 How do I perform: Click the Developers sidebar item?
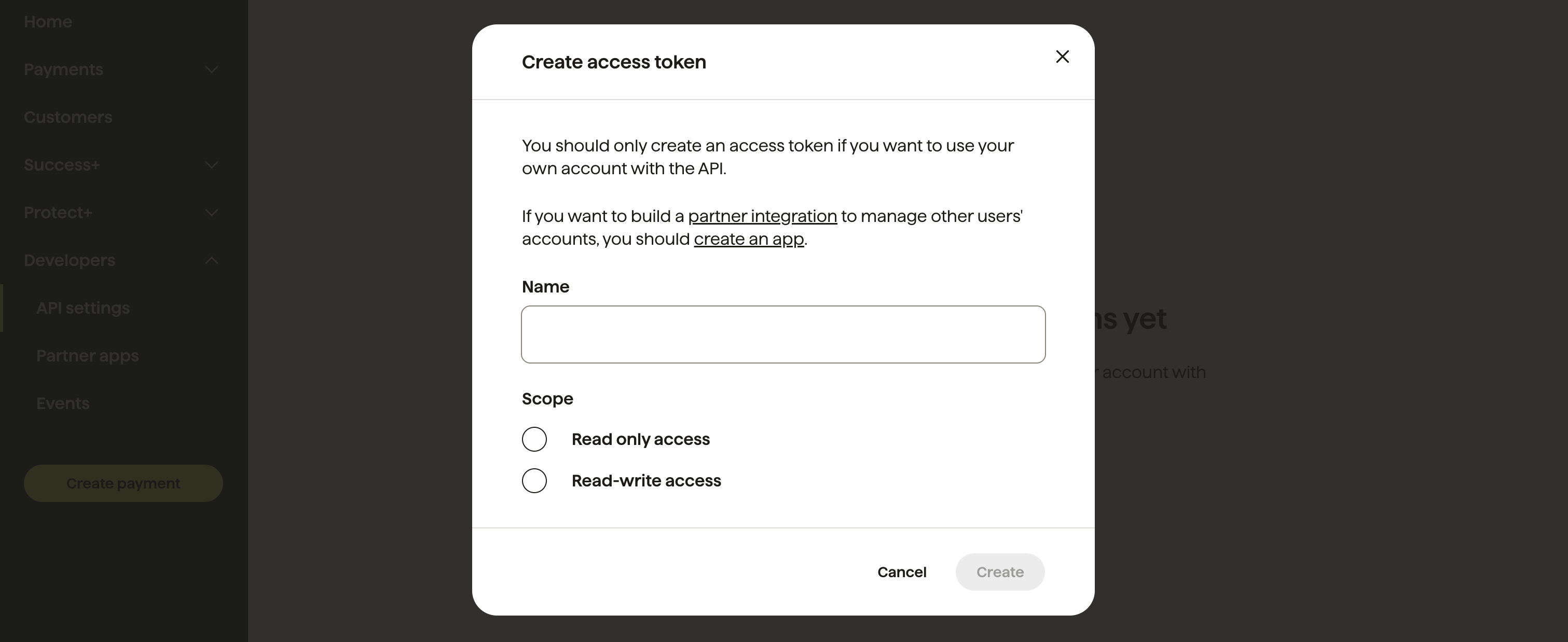tap(69, 260)
